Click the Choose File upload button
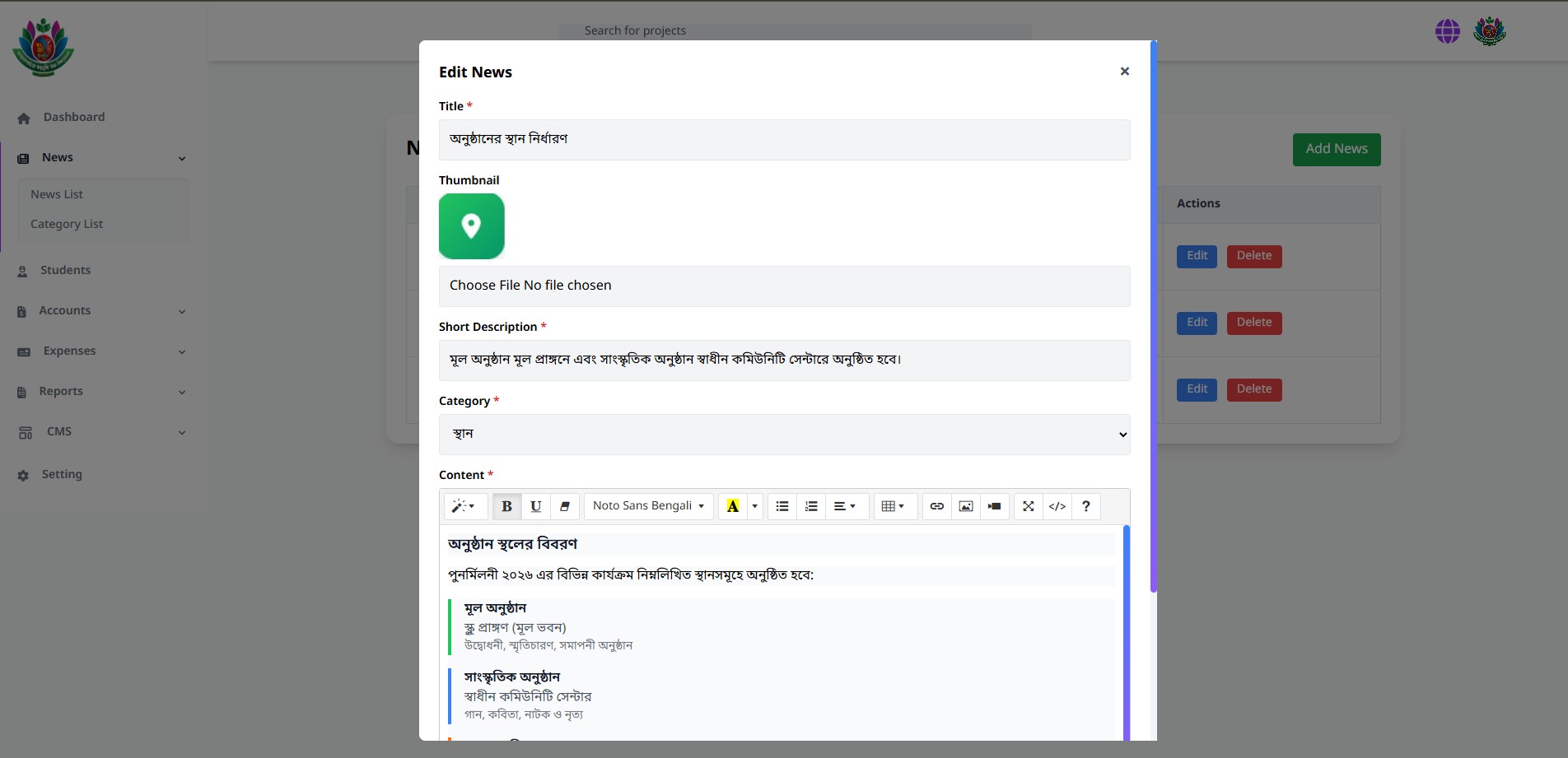The image size is (1568, 758). point(484,286)
